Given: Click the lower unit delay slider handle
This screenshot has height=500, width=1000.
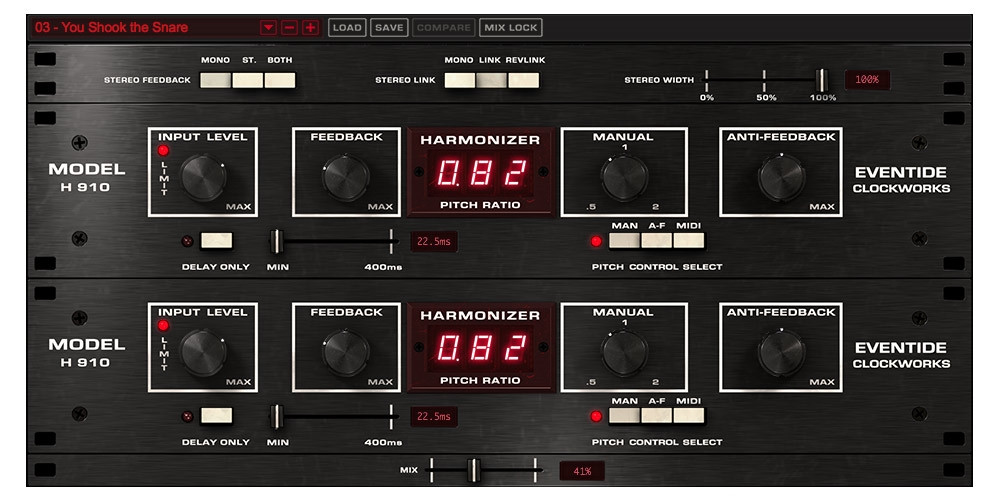Looking at the screenshot, I should pyautogui.click(x=276, y=417).
